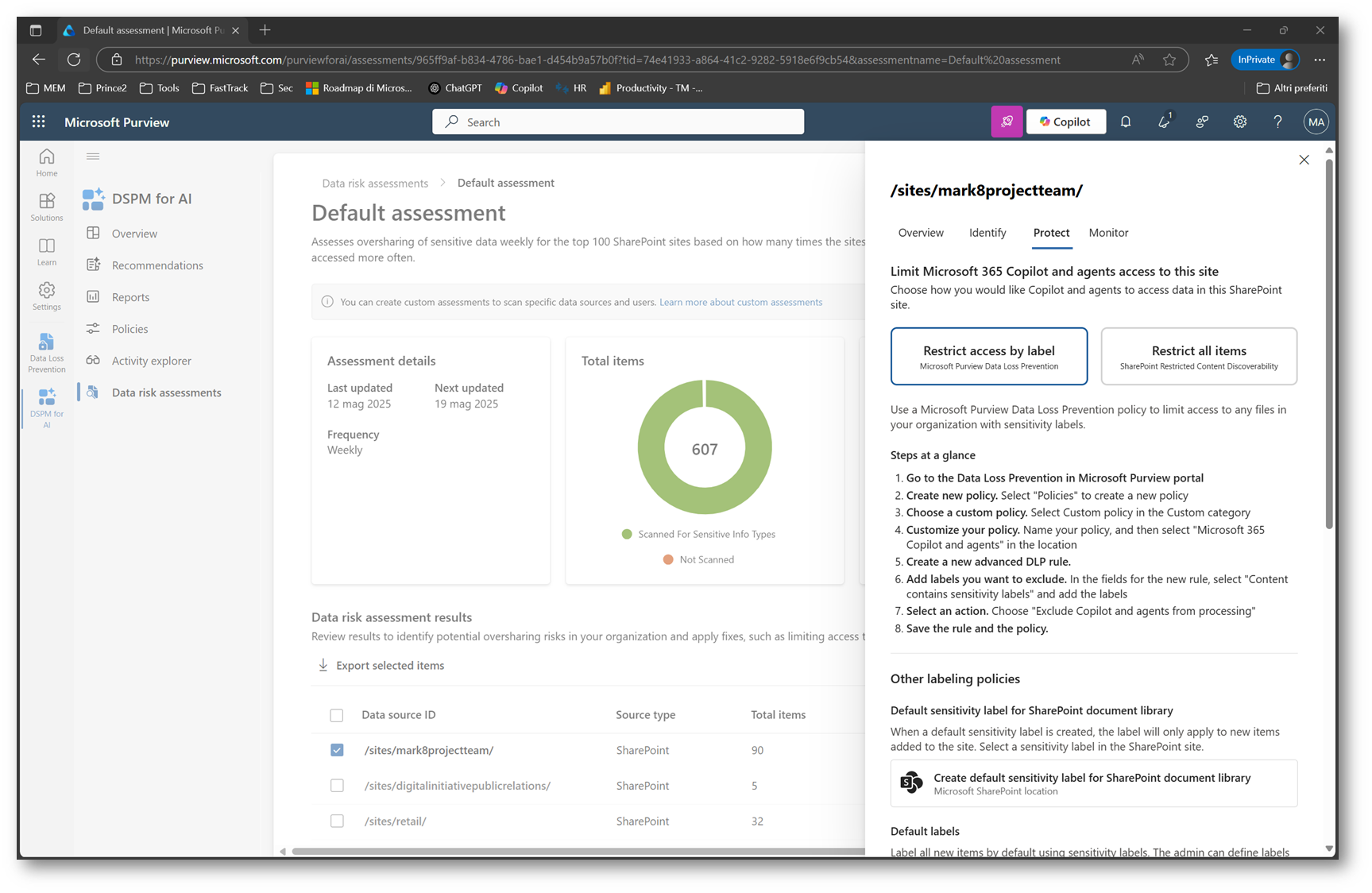Close the site details panel
This screenshot has height=893, width=1372.
(x=1304, y=160)
